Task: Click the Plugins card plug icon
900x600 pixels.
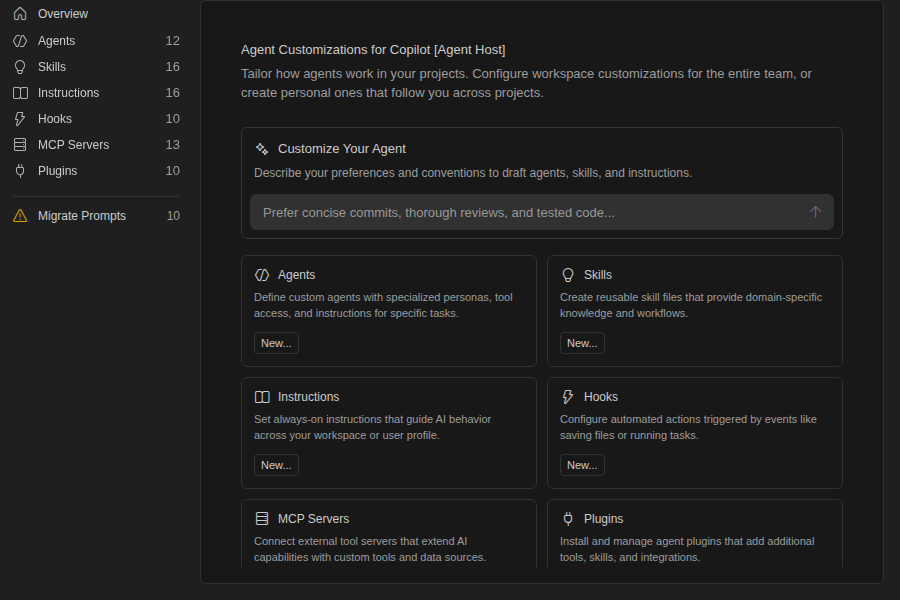Action: coord(568,519)
